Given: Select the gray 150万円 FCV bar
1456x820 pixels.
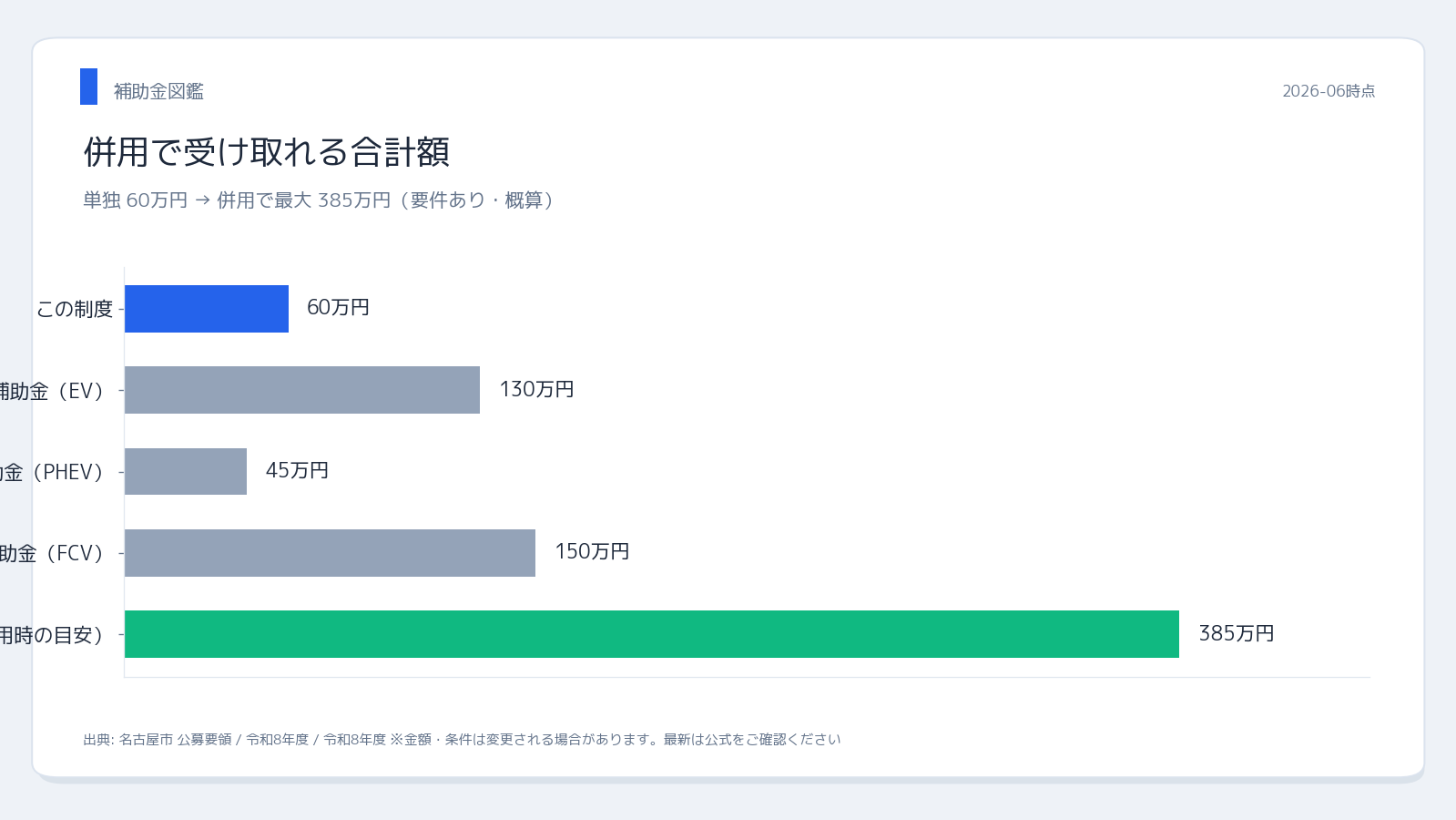Looking at the screenshot, I should point(330,553).
